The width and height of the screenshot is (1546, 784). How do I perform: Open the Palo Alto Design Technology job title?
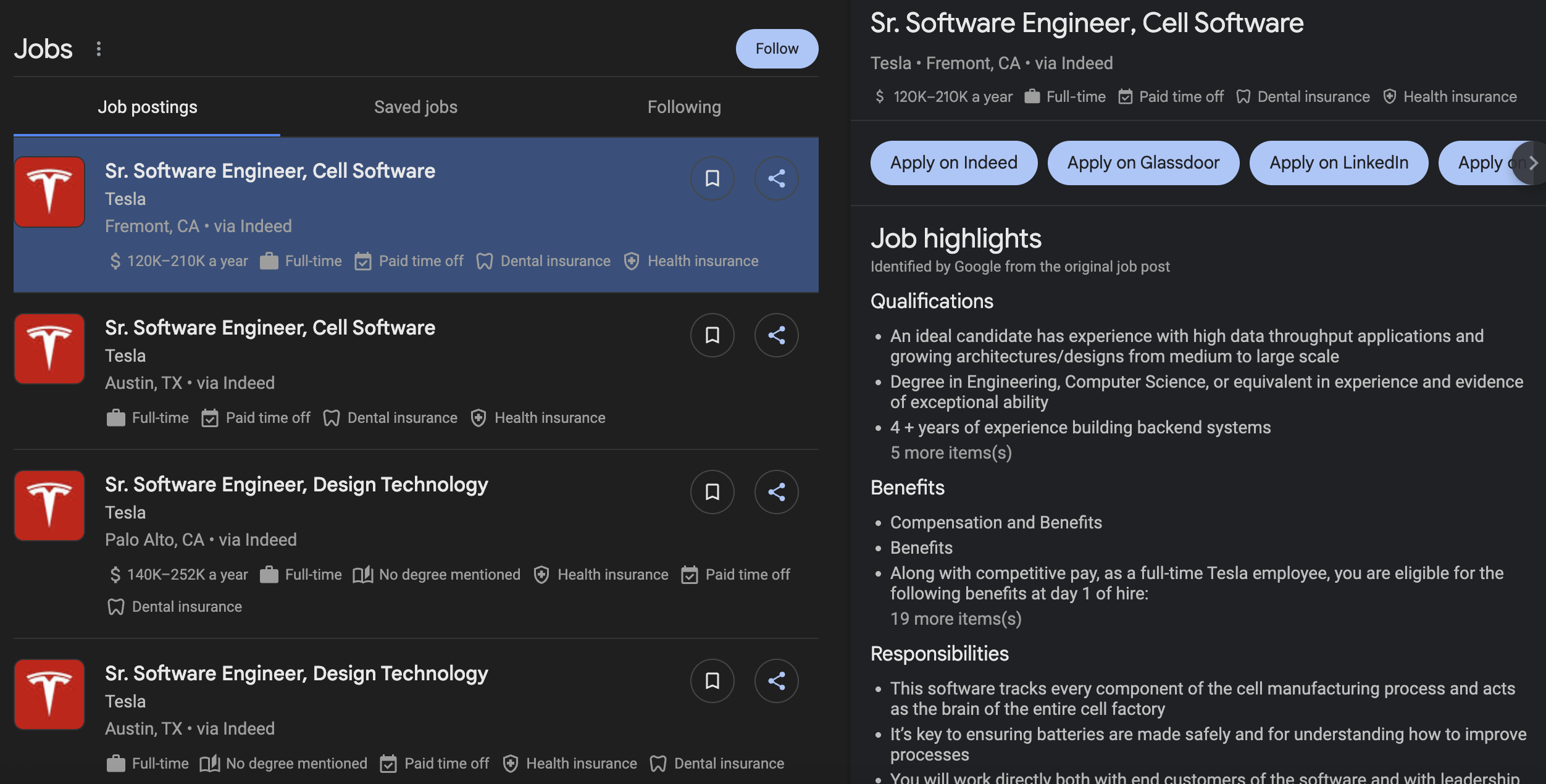[x=296, y=485]
